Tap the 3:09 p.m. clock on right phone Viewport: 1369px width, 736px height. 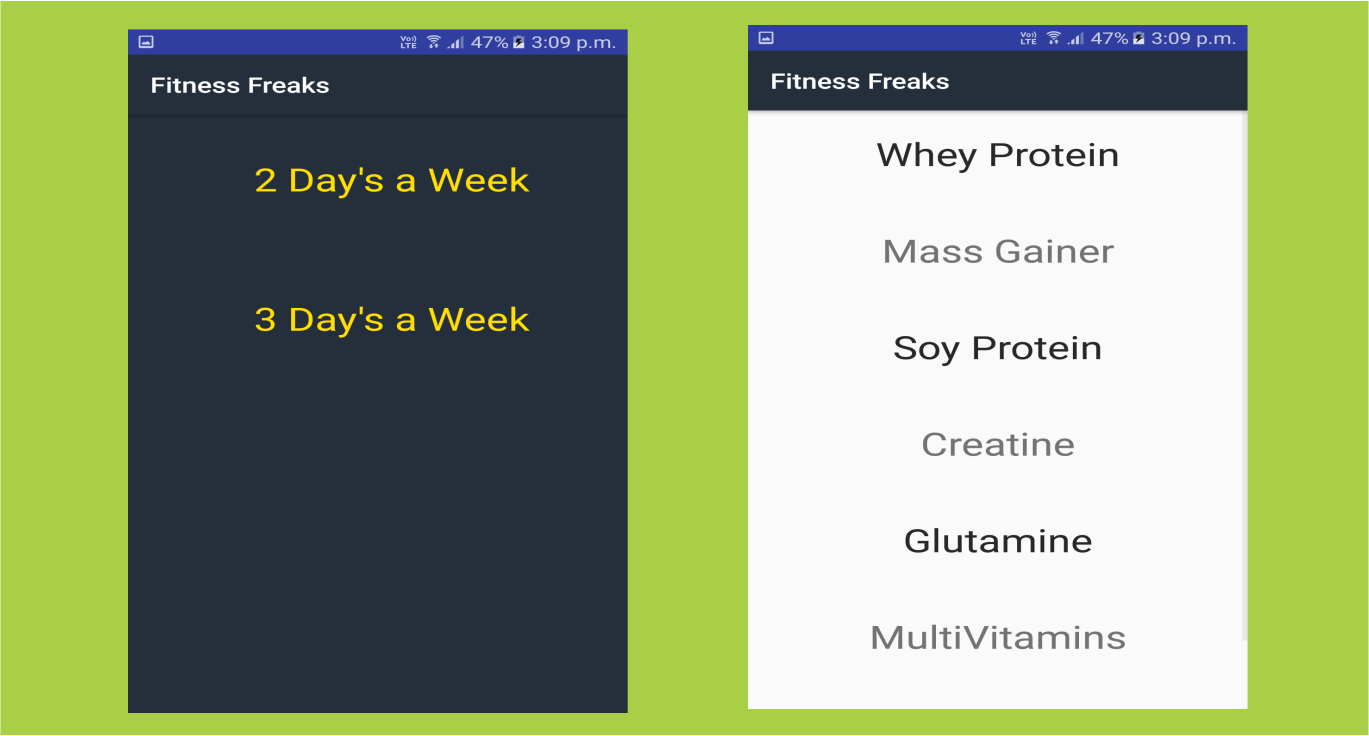click(1193, 38)
